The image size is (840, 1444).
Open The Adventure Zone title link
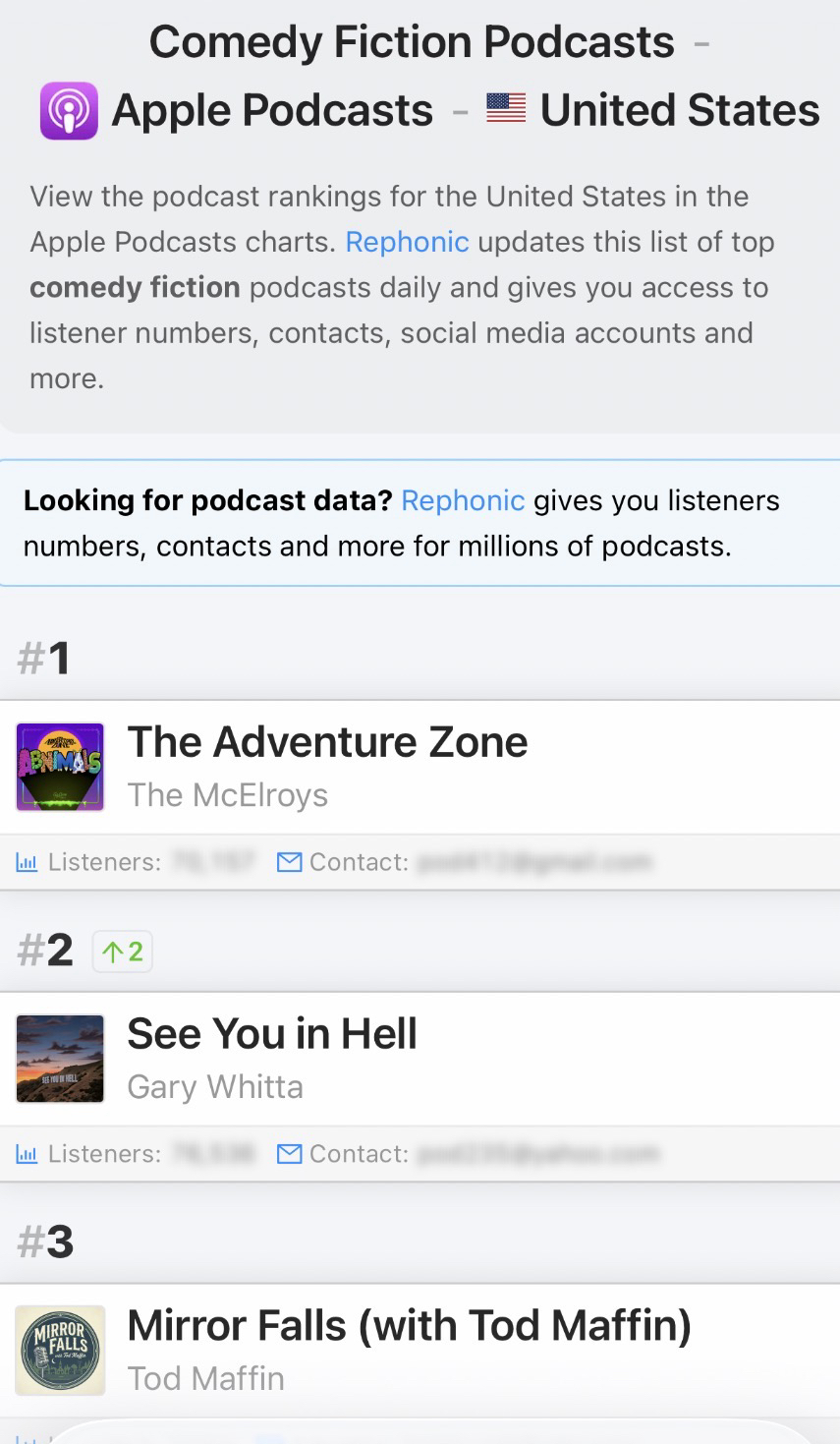[327, 742]
